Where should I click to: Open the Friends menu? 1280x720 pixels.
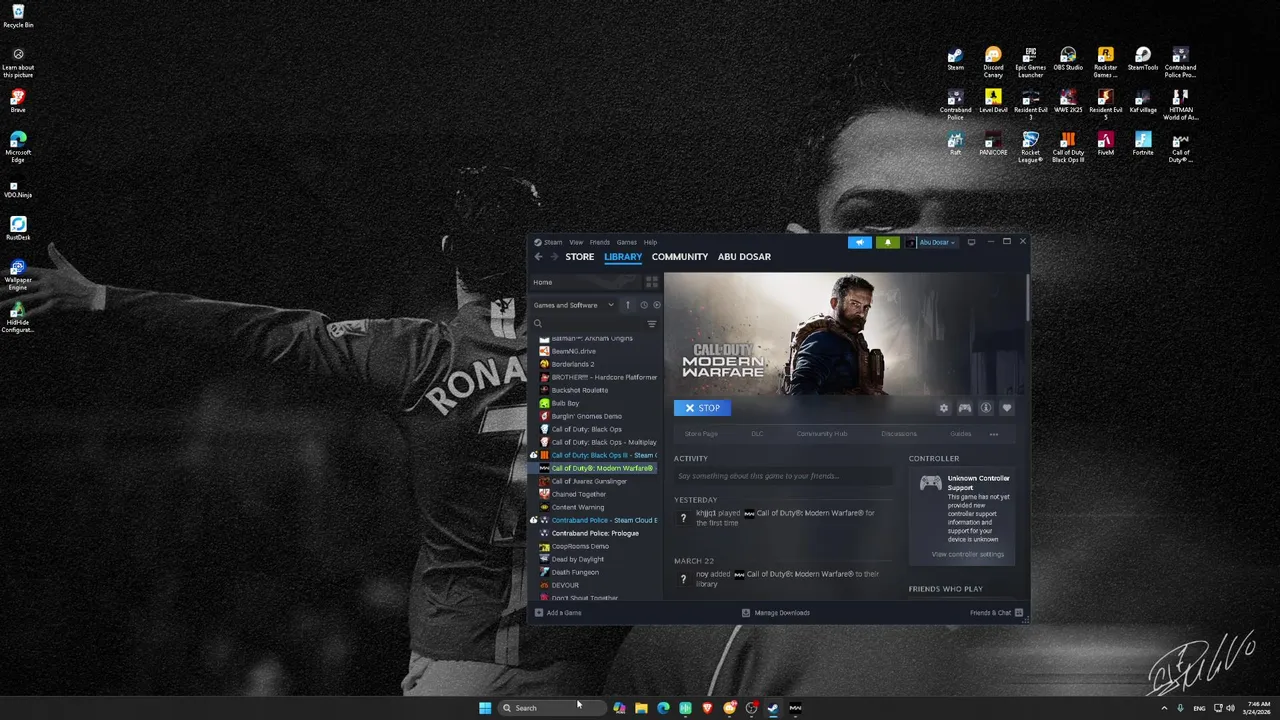pyautogui.click(x=599, y=242)
